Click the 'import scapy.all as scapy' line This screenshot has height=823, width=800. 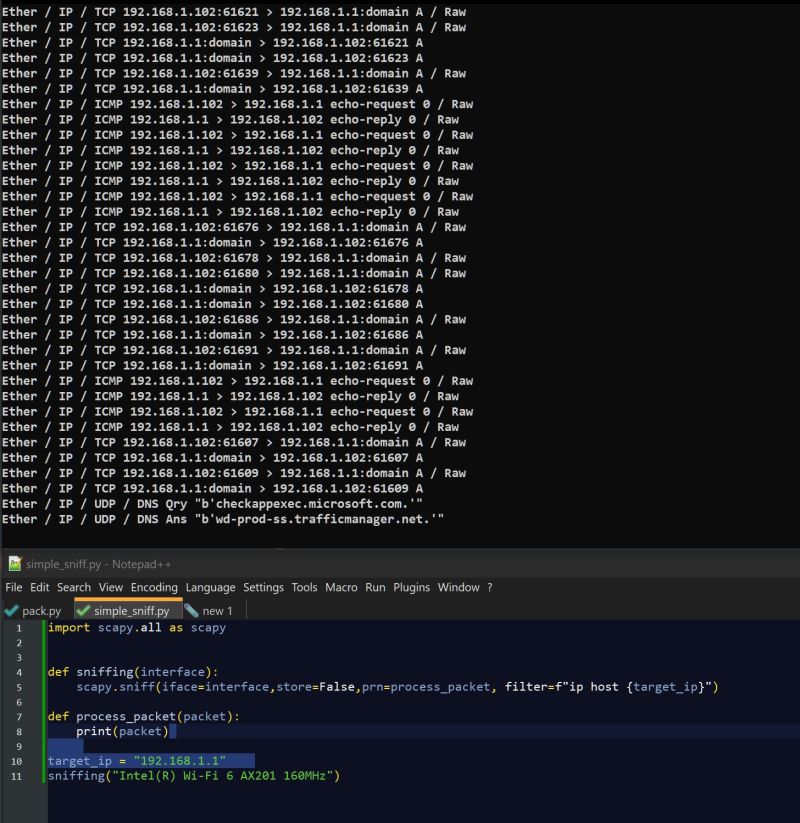coord(137,628)
